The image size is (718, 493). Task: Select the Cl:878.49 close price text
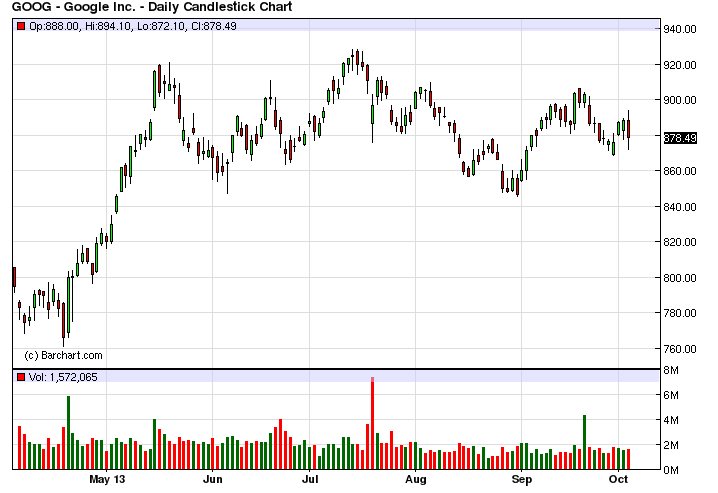214,26
